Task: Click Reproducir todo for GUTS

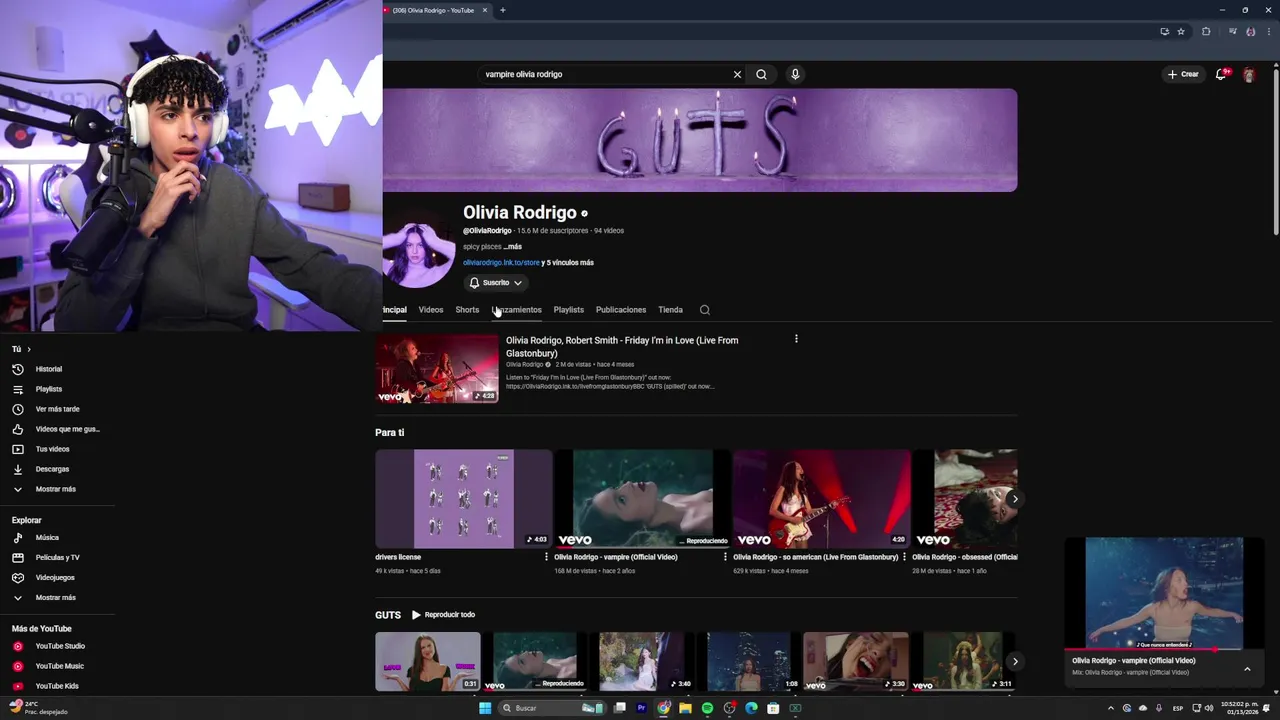Action: pyautogui.click(x=443, y=615)
